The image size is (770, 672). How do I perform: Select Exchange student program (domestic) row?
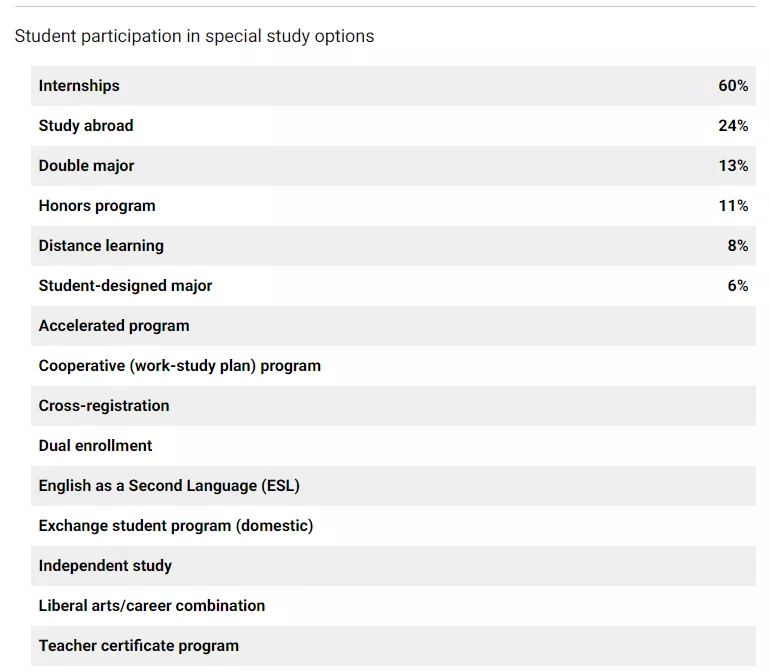(x=176, y=526)
